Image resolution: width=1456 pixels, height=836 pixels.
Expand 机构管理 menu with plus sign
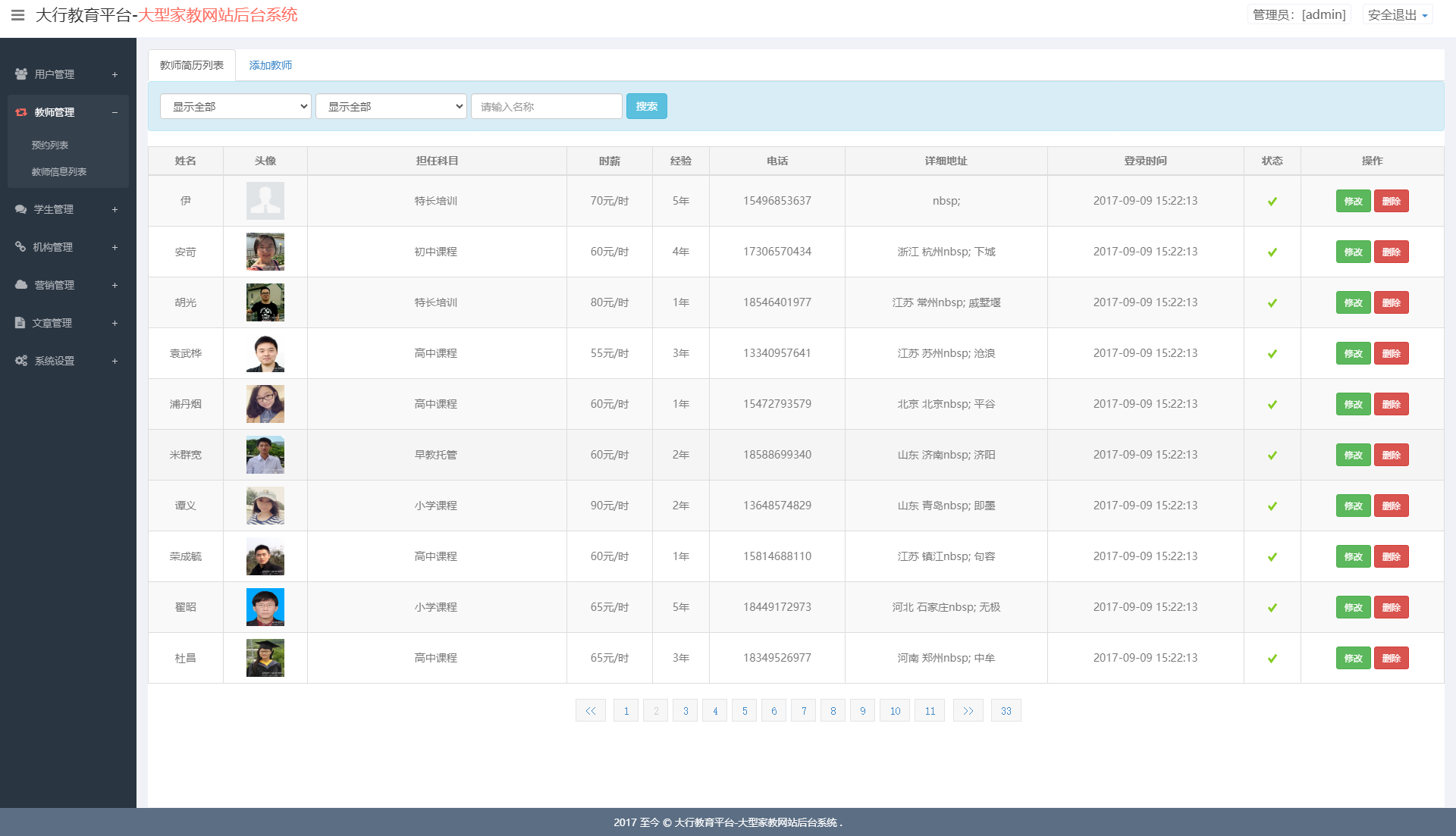[115, 247]
